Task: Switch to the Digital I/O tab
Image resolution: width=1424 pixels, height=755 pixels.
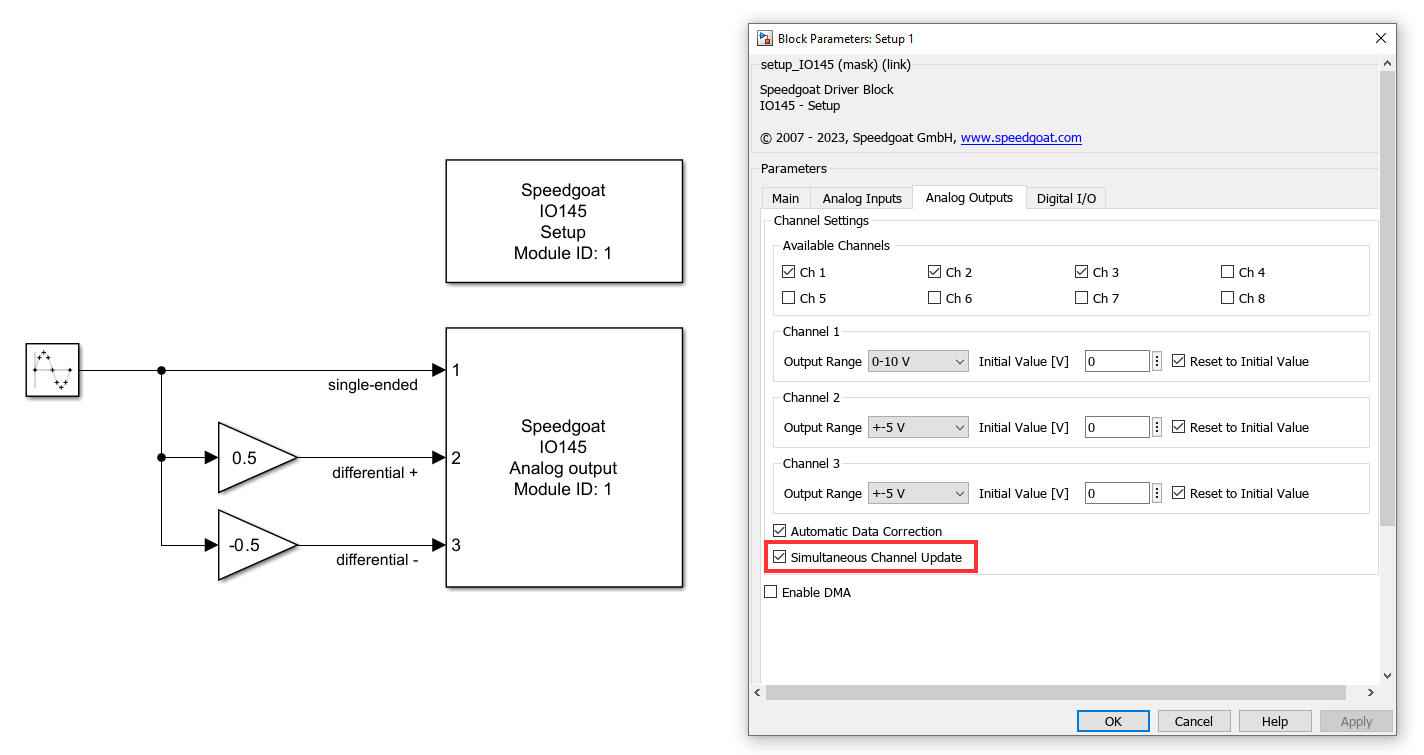Action: (1066, 198)
